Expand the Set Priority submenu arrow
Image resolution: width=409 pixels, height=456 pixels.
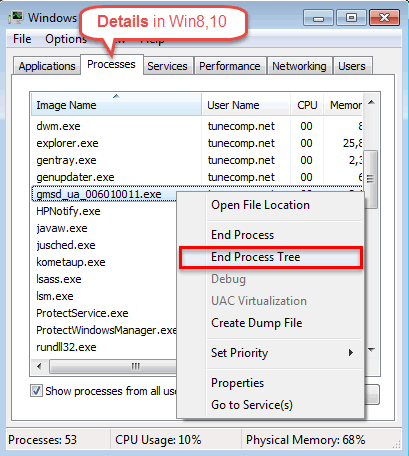click(x=350, y=353)
